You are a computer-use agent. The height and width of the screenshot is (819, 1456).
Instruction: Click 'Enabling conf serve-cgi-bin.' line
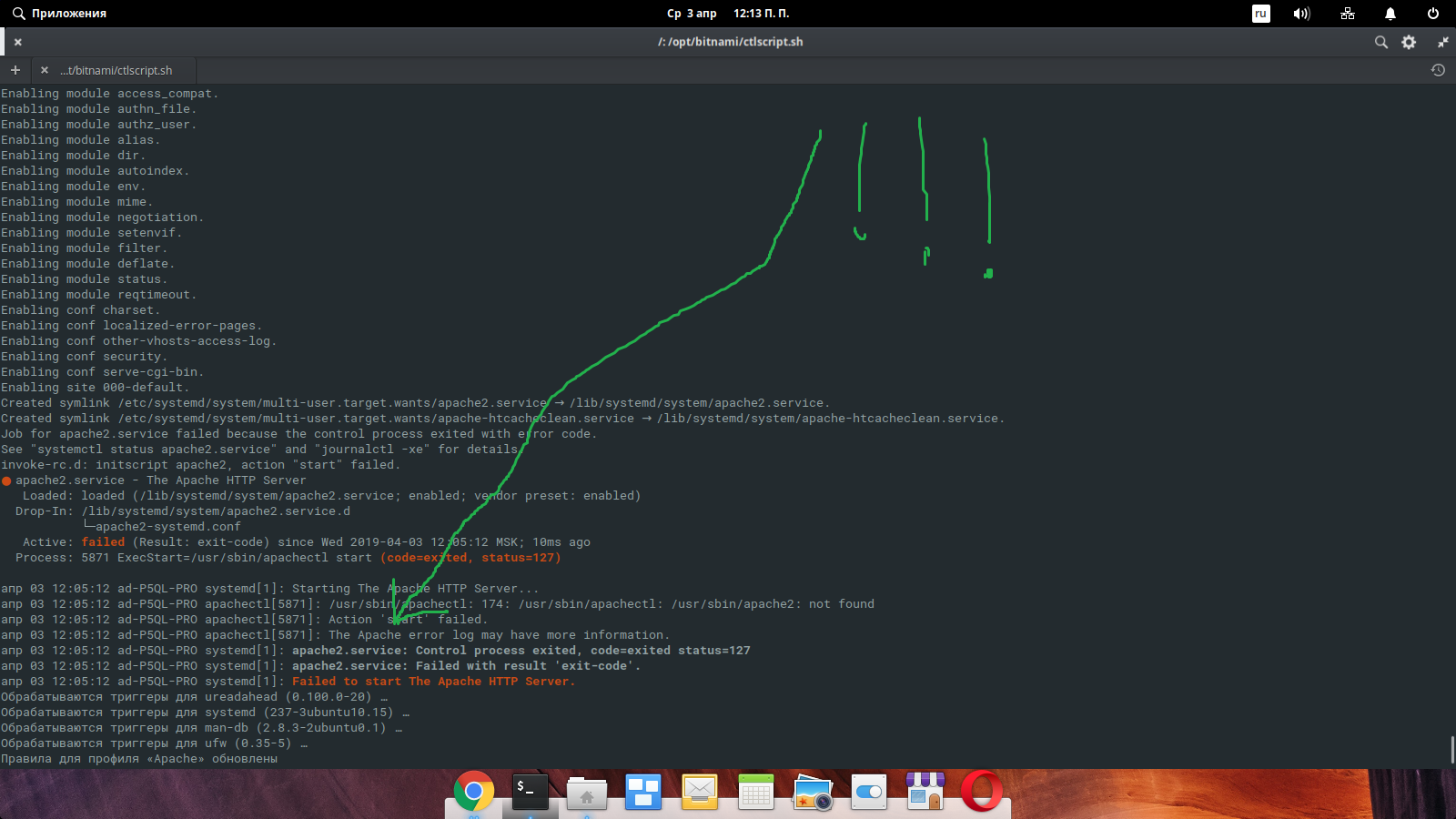102,372
